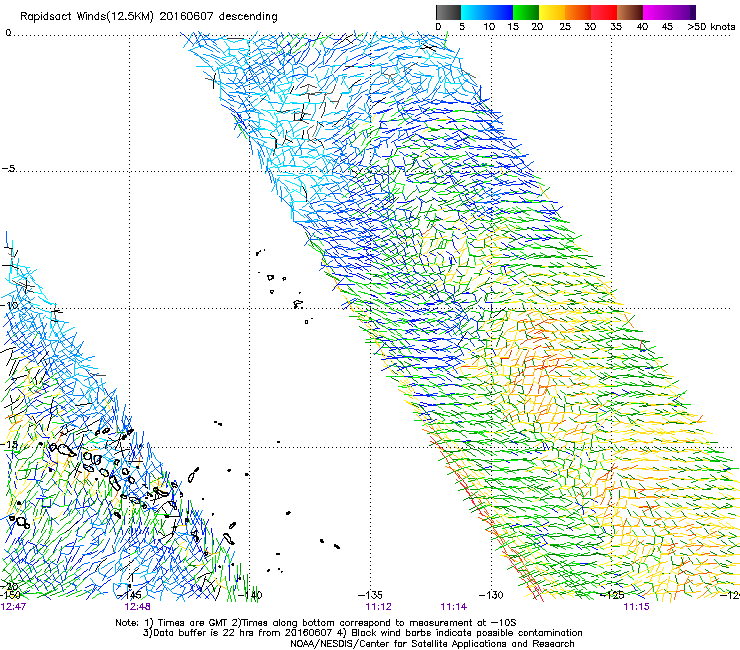This screenshot has height=650, width=740.
Task: Click the '>50 knots' legend label
Action: (711, 27)
